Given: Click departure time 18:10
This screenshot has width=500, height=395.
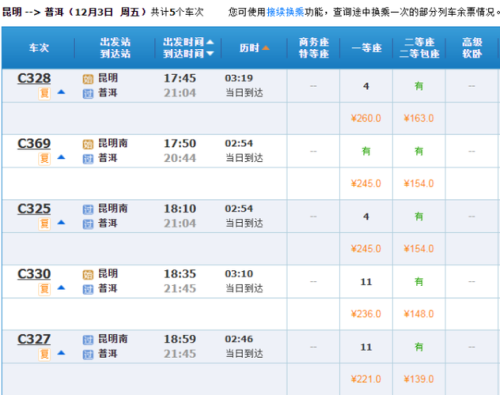Looking at the screenshot, I should (180, 209).
